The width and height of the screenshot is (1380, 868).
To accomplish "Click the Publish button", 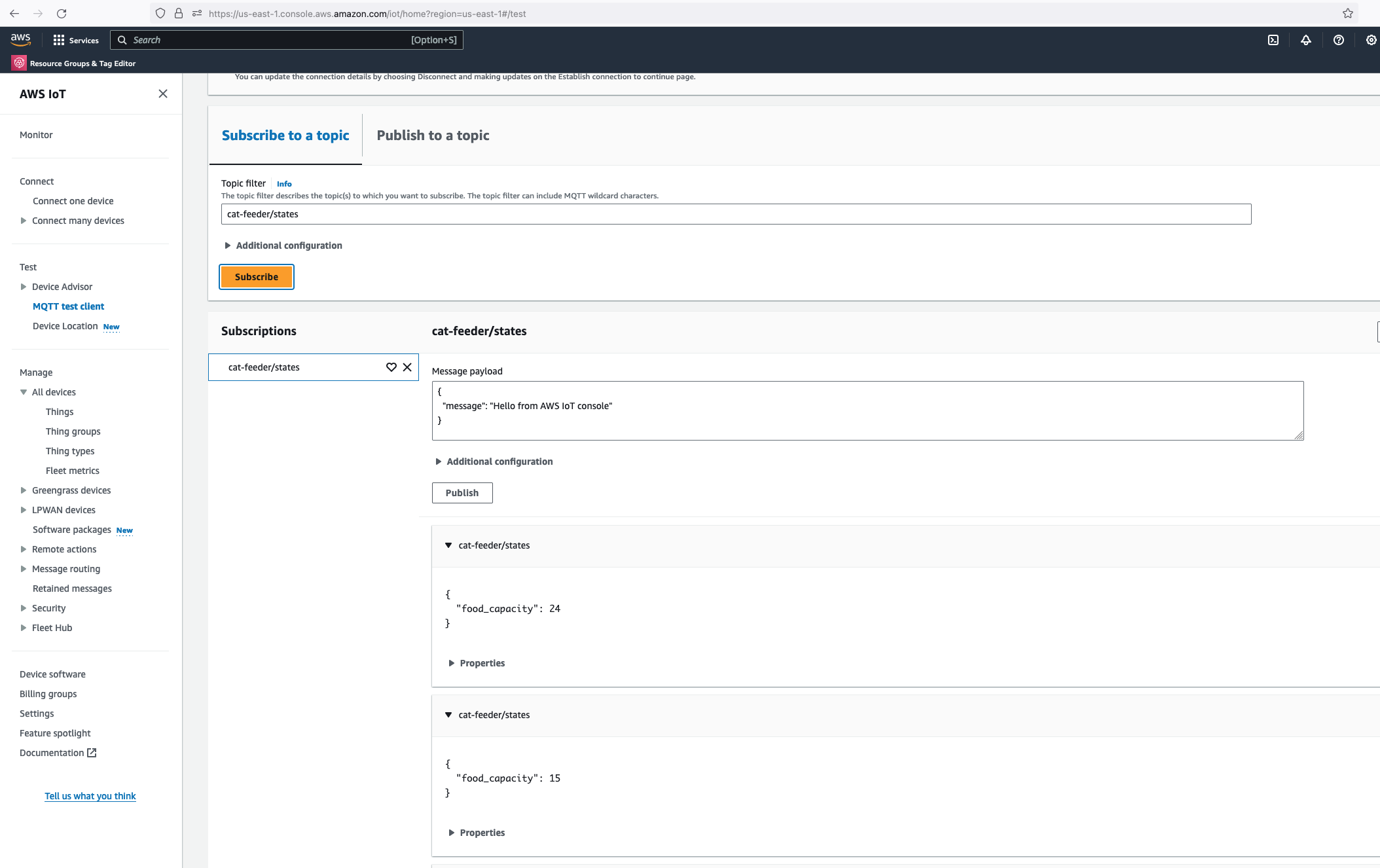I will pyautogui.click(x=462, y=493).
